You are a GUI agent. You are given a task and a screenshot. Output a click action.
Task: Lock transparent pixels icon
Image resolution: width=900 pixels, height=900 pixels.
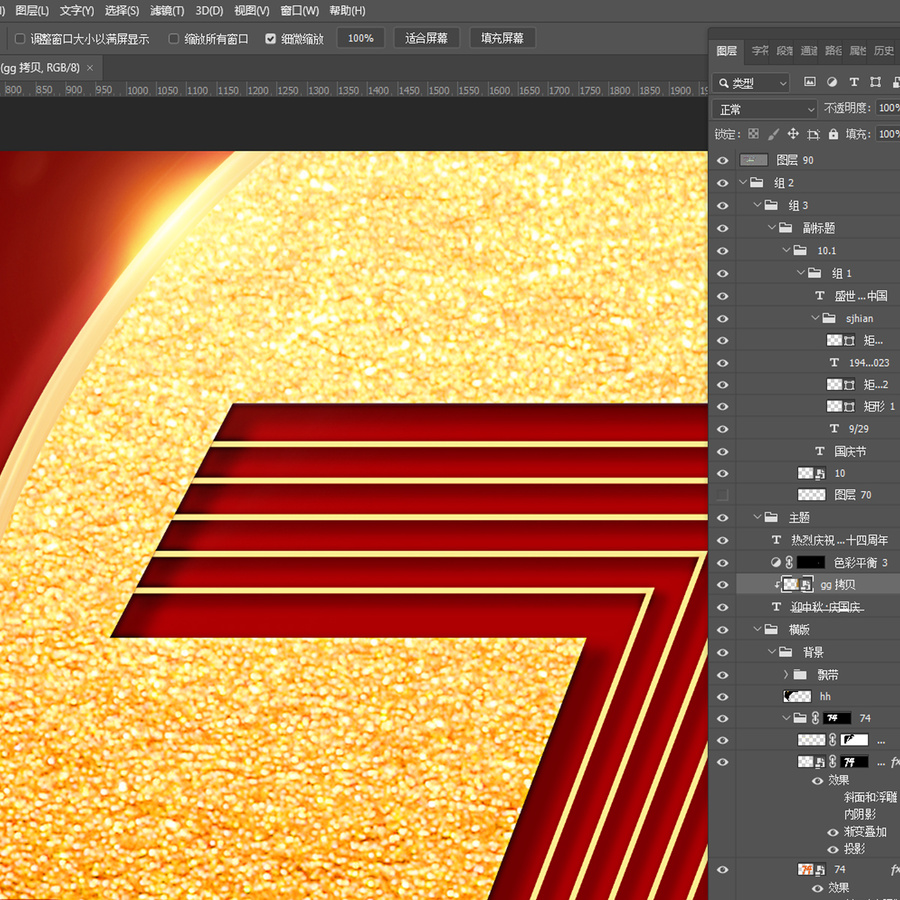tap(754, 134)
